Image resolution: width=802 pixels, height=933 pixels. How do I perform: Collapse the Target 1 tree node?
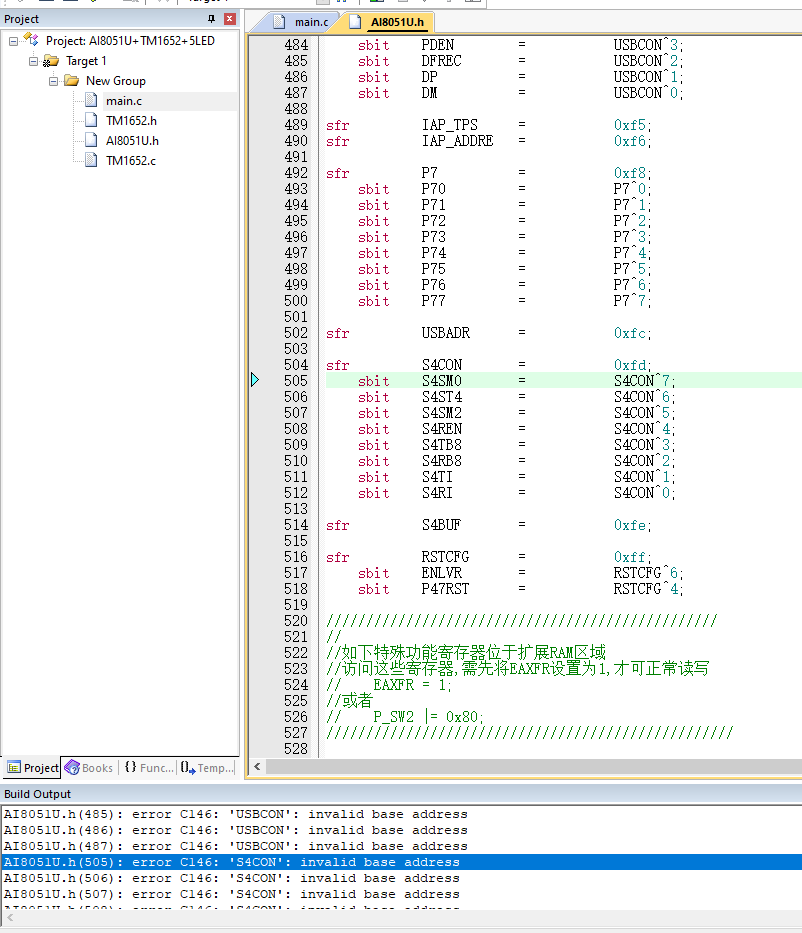pyautogui.click(x=34, y=61)
